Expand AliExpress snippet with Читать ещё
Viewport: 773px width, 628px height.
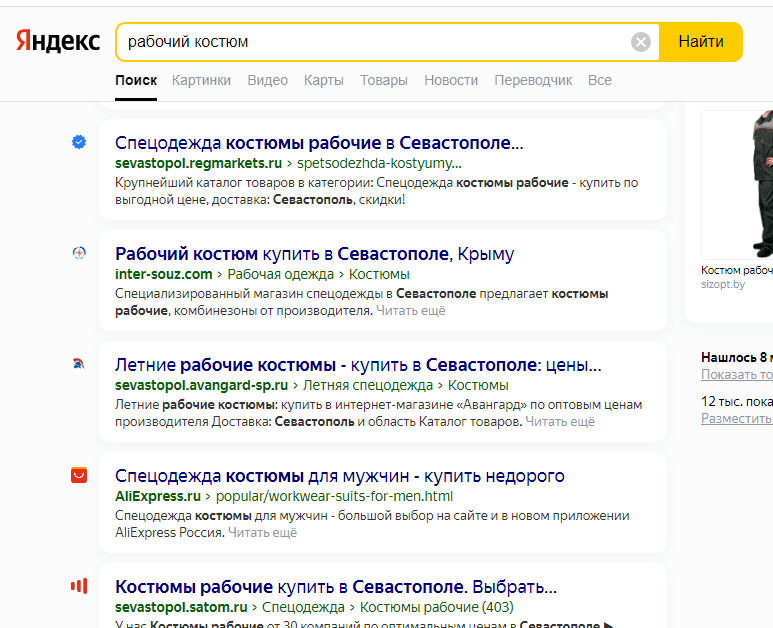(x=262, y=533)
